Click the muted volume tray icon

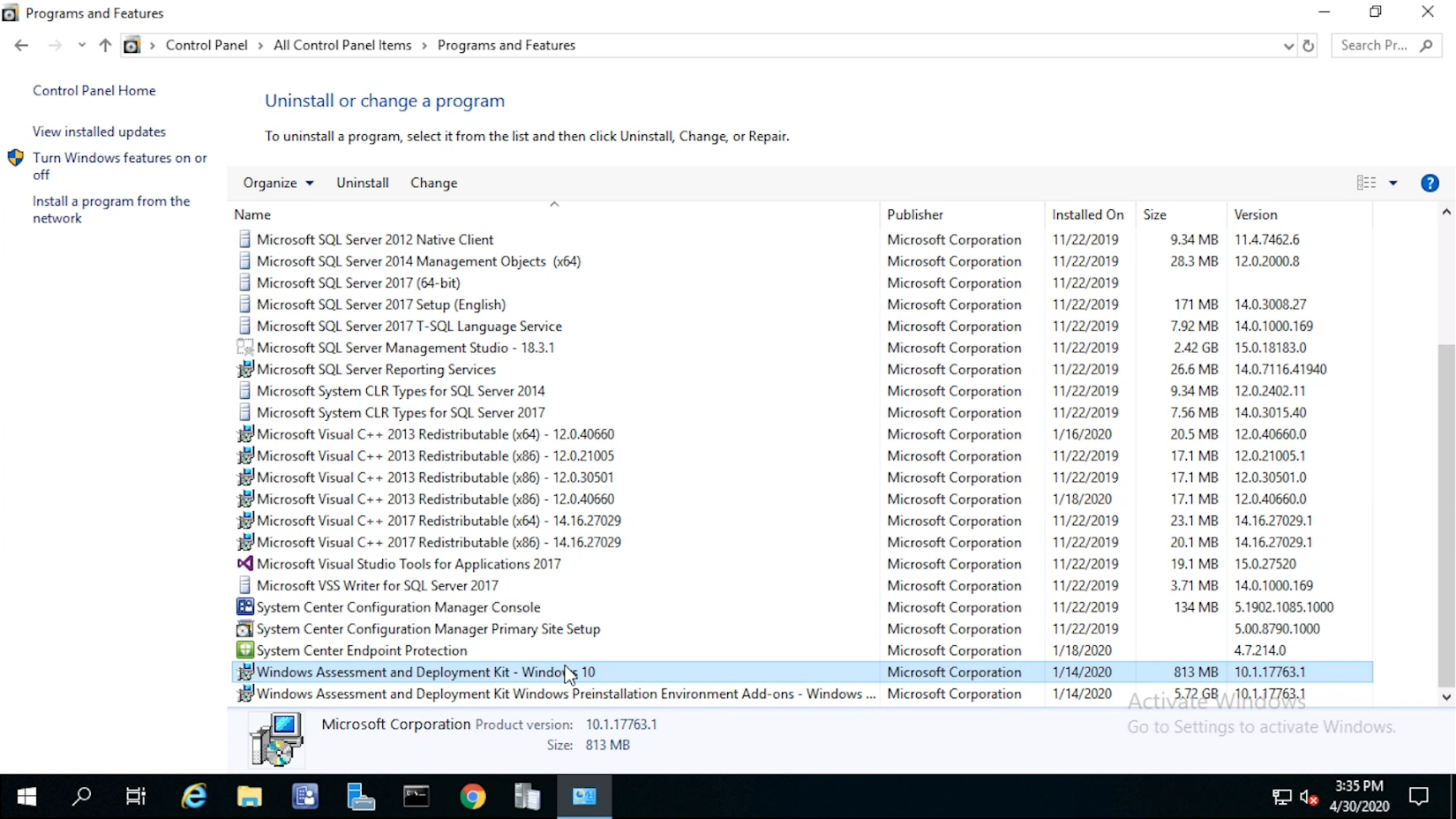(1309, 798)
